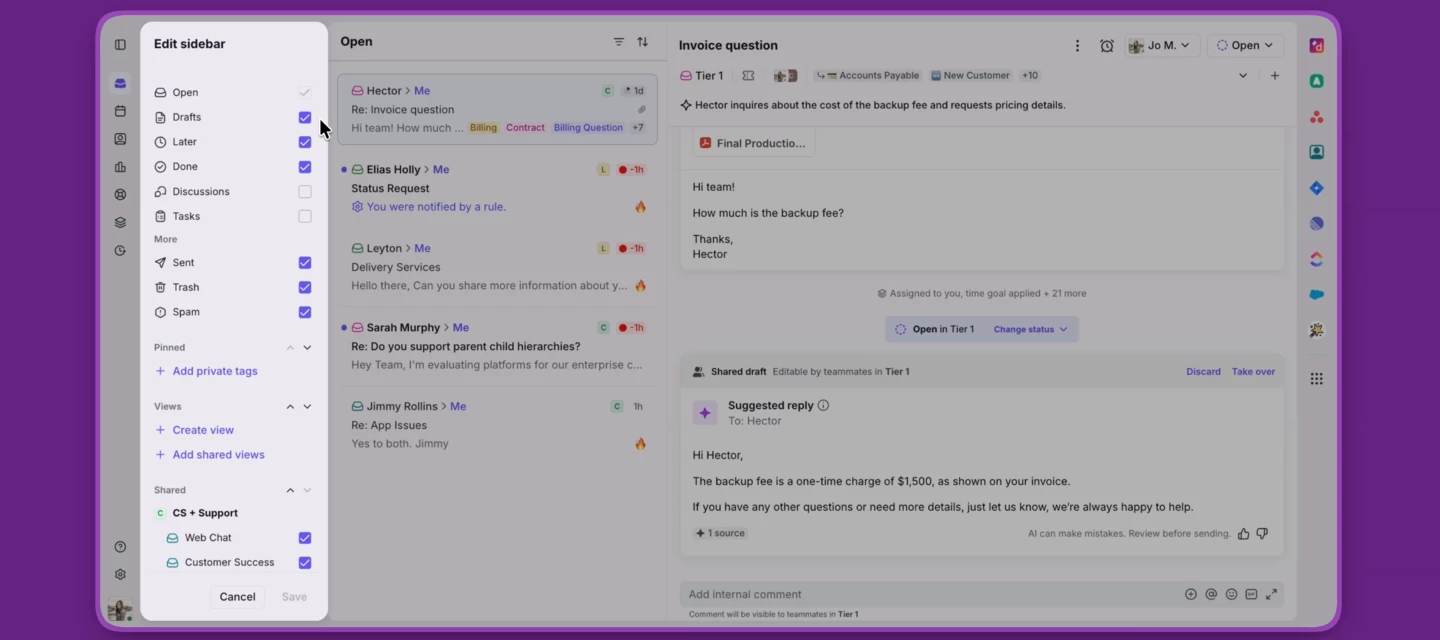Image resolution: width=1440 pixels, height=640 pixels.
Task: Open the contacts icon in left rail
Action: point(120,139)
